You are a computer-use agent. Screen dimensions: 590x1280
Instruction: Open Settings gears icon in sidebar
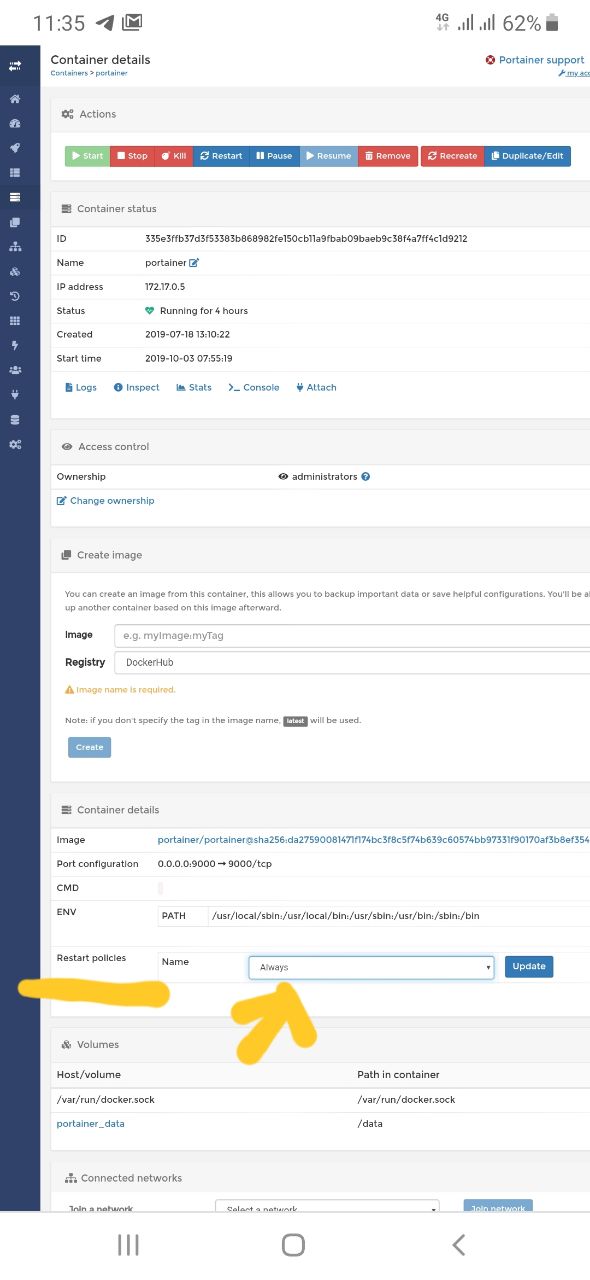pyautogui.click(x=15, y=444)
